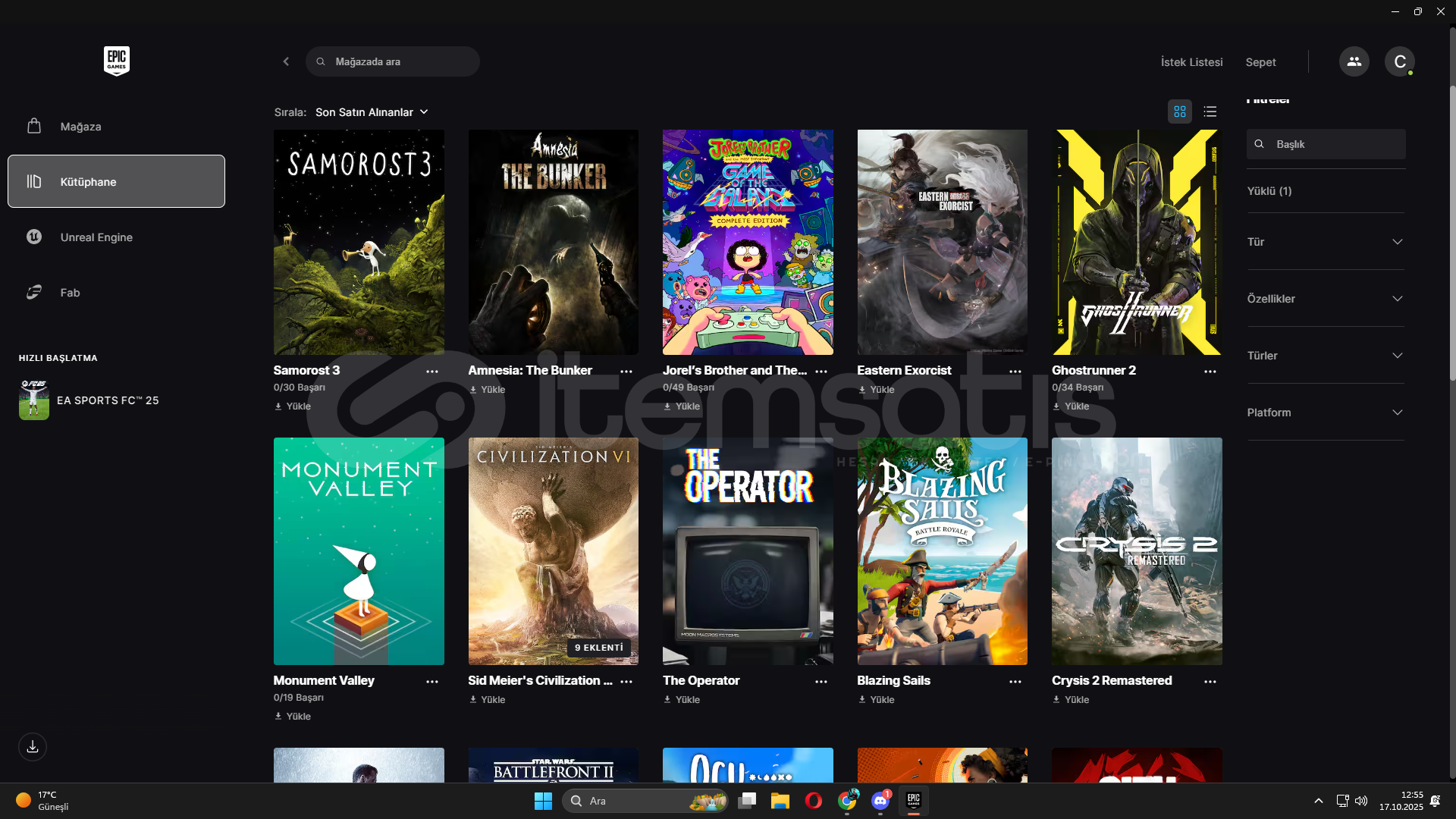This screenshot has height=819, width=1456.
Task: Click the Epic Games logo icon
Action: (x=116, y=61)
